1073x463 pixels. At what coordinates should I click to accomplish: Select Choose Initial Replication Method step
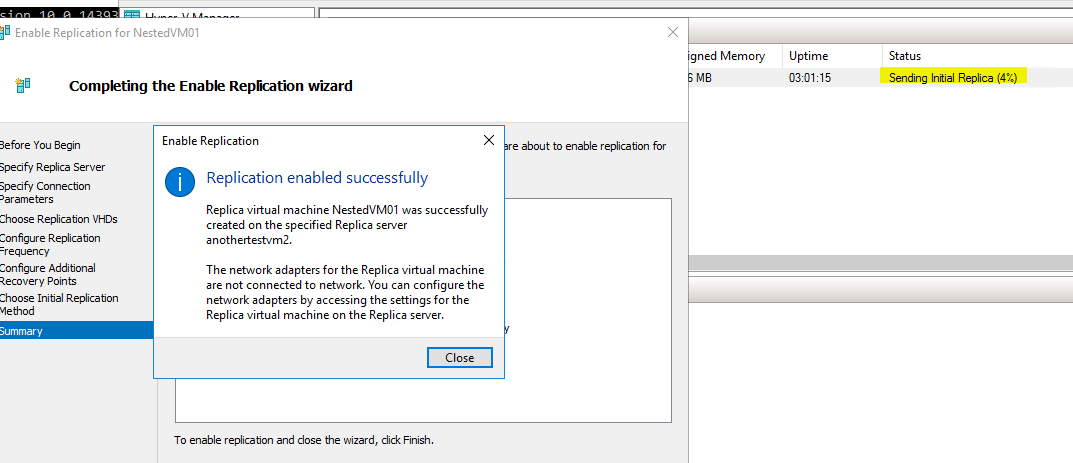click(59, 304)
